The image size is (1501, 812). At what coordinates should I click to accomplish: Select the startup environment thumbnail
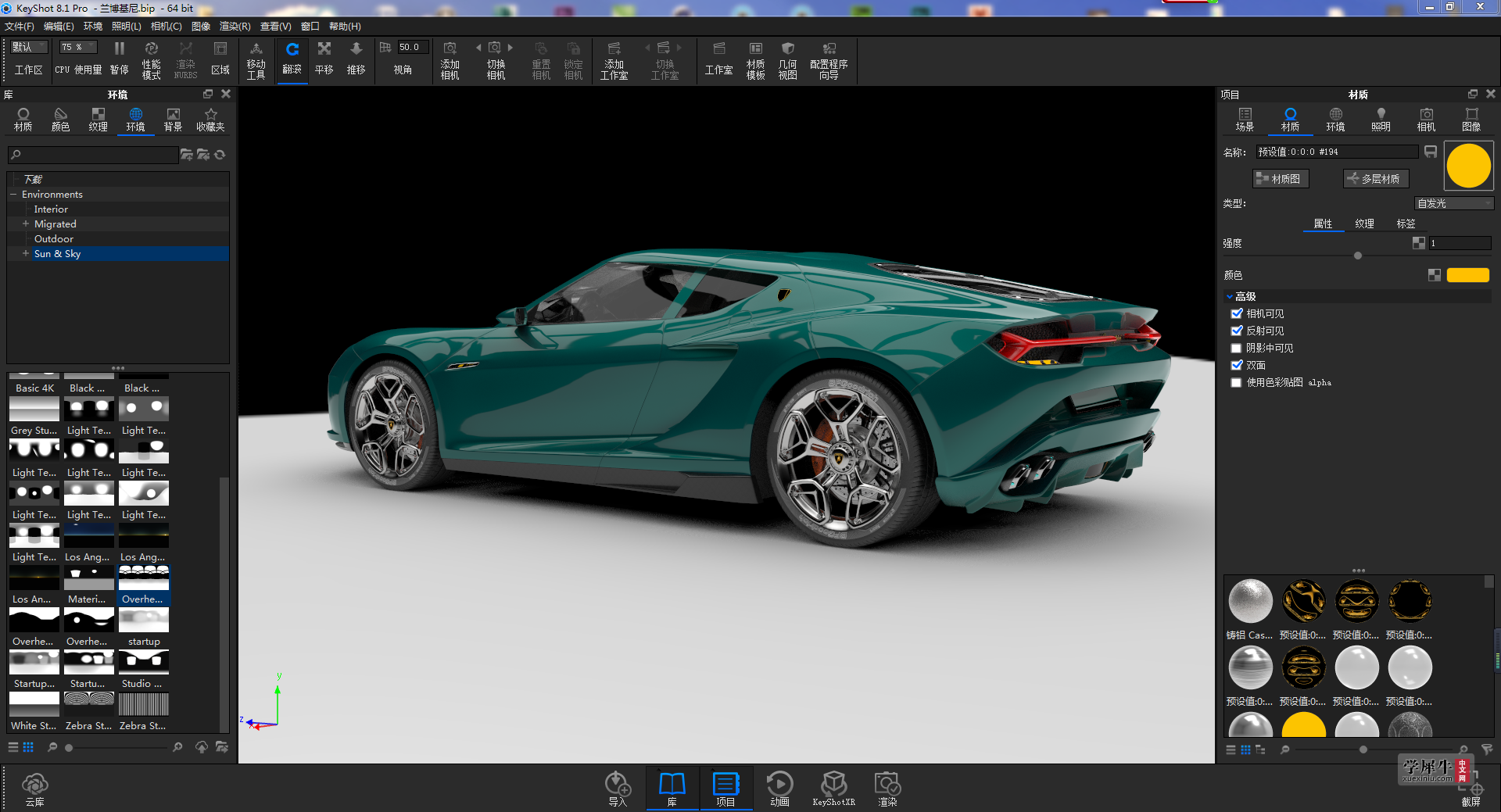tap(144, 626)
